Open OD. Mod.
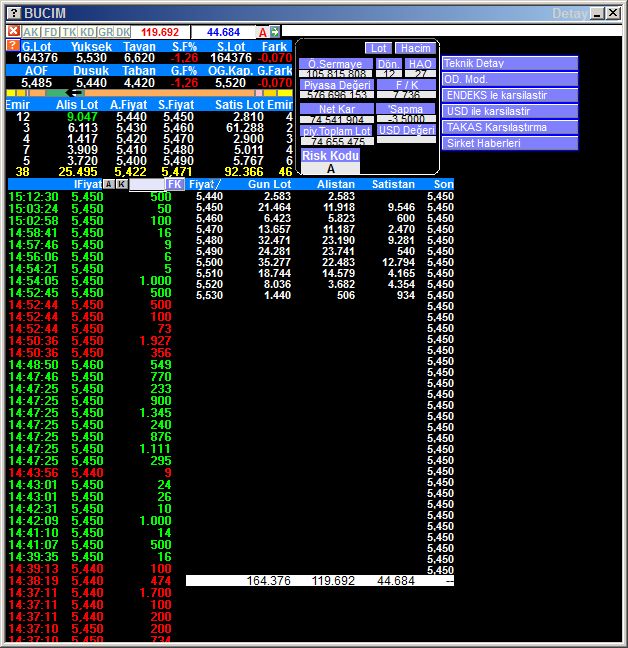 [x=509, y=79]
